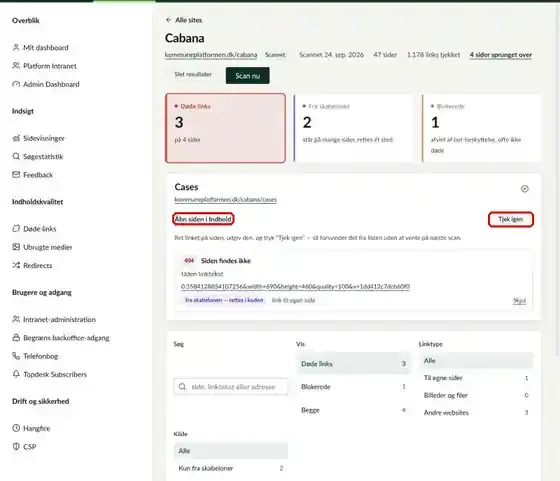The width and height of the screenshot is (560, 481).
Task: Filter Vis by Døde links
Action: (x=353, y=364)
